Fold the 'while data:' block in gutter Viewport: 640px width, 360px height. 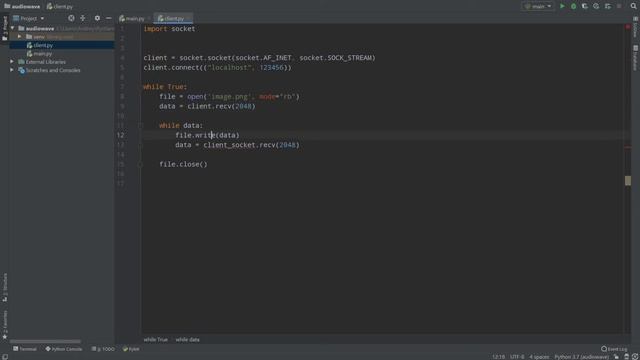click(x=140, y=126)
